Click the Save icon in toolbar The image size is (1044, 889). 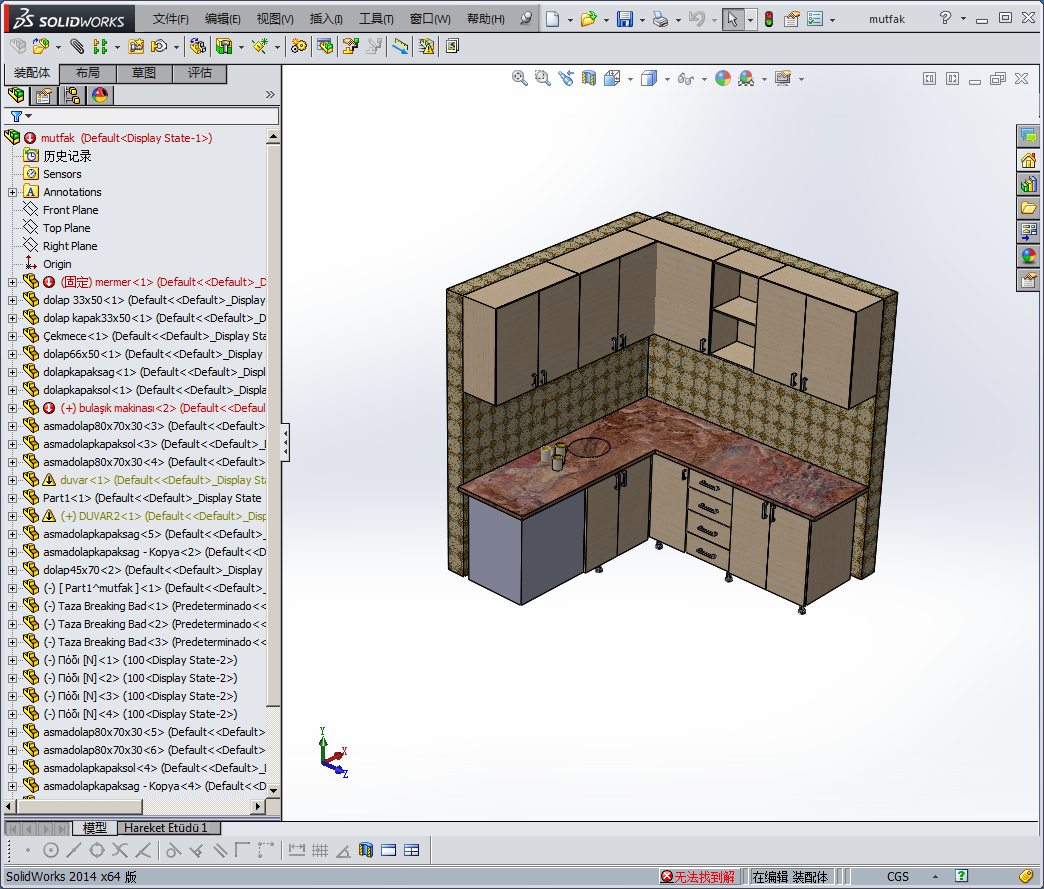(624, 19)
